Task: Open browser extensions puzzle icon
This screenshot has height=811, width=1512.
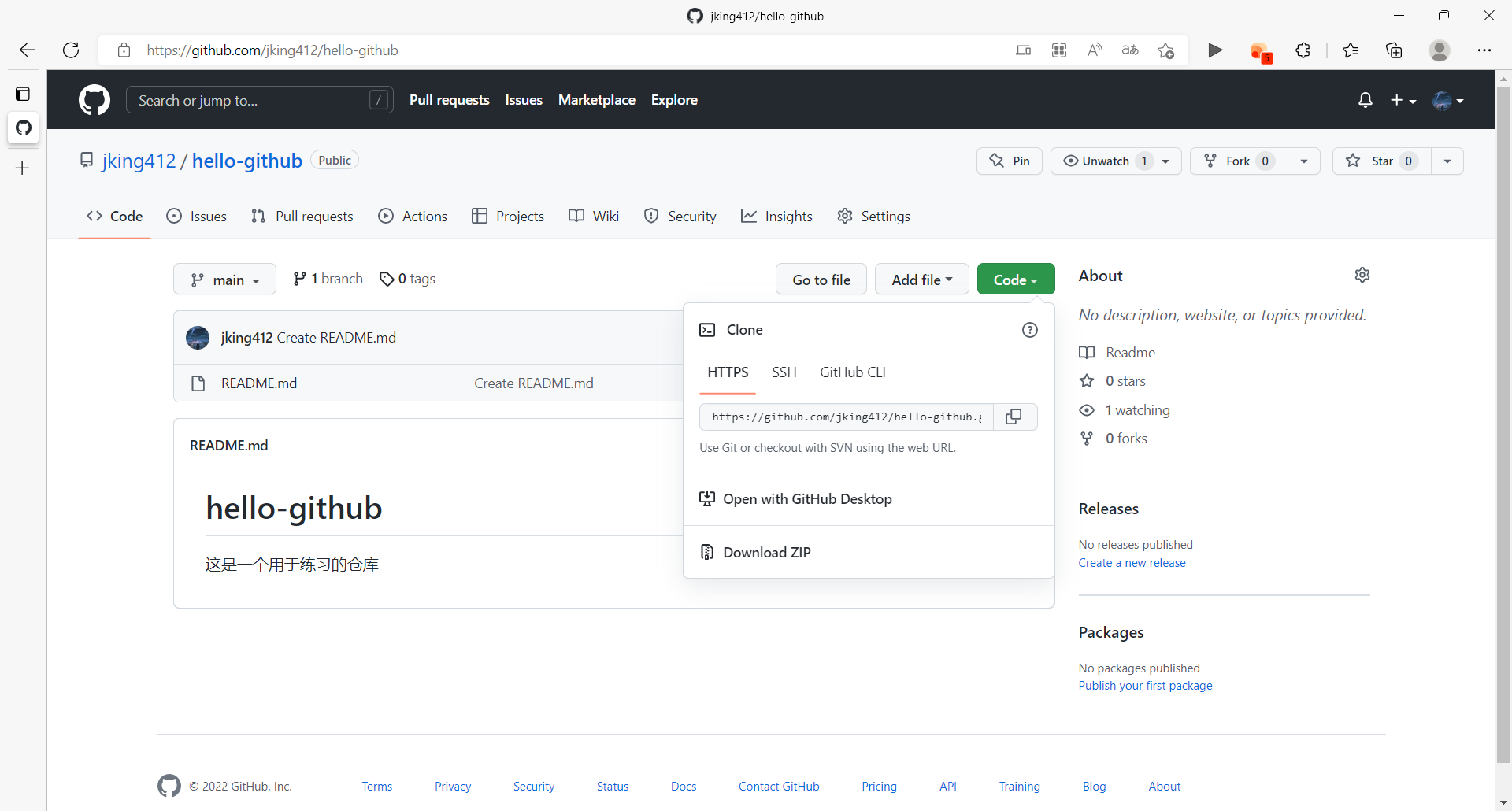Action: pyautogui.click(x=1303, y=50)
